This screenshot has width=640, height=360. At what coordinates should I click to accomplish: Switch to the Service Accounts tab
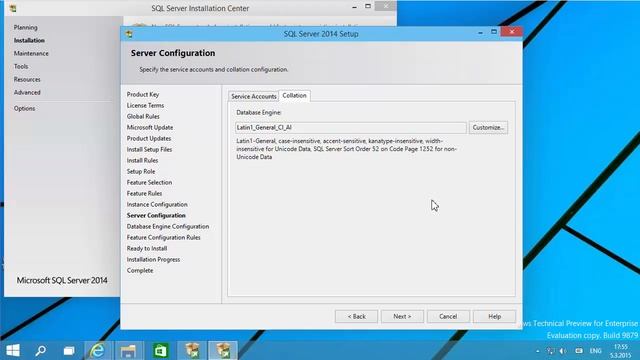pos(253,96)
